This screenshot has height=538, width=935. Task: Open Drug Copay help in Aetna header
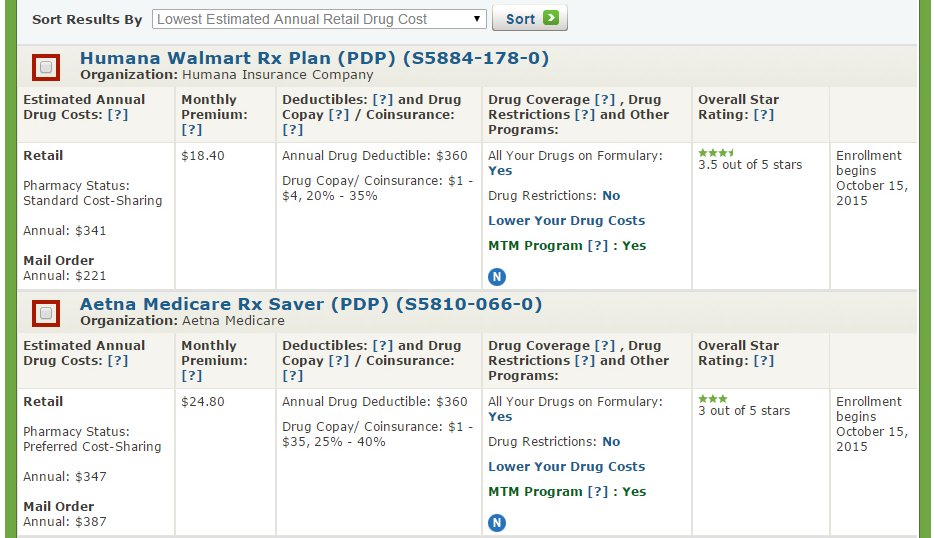point(339,360)
